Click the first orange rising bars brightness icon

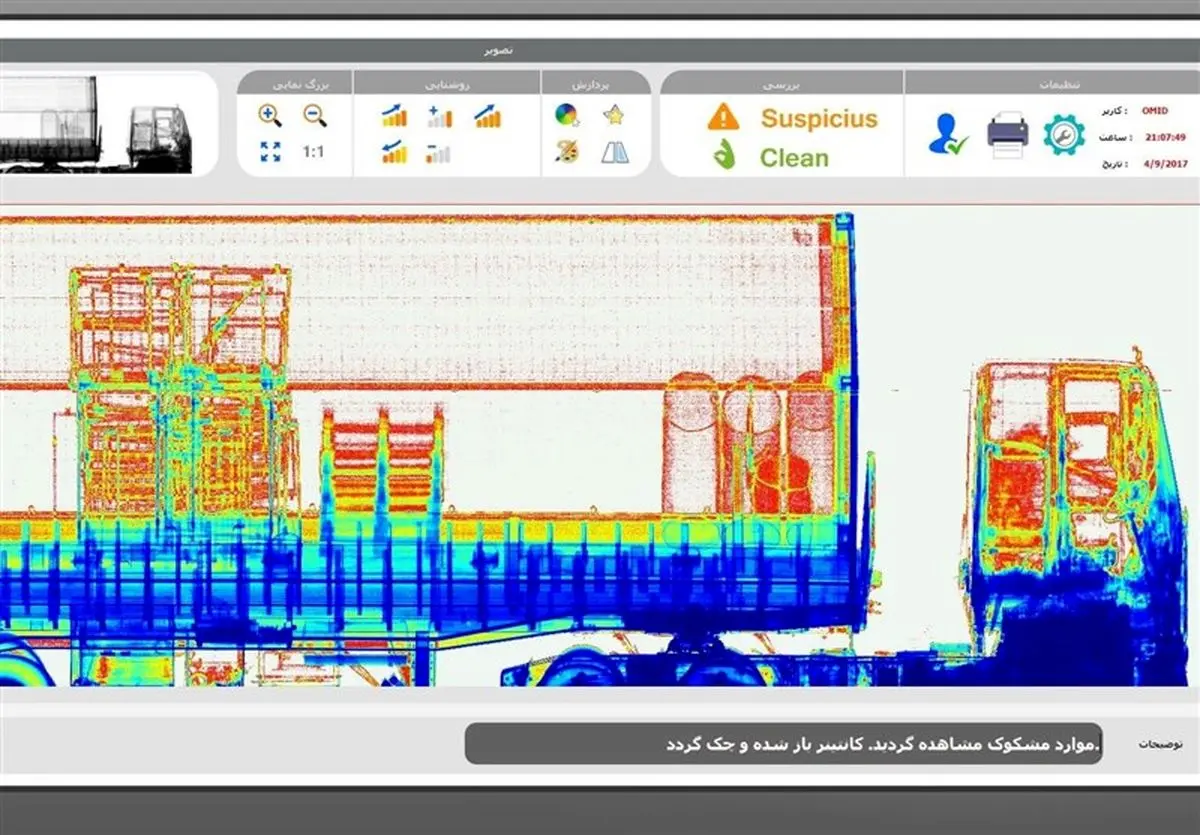point(395,116)
